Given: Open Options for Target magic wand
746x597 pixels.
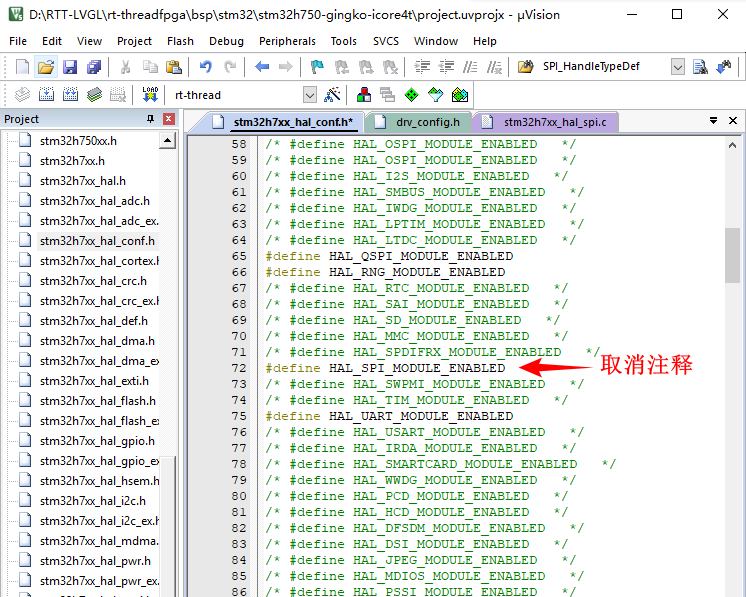Looking at the screenshot, I should click(333, 95).
